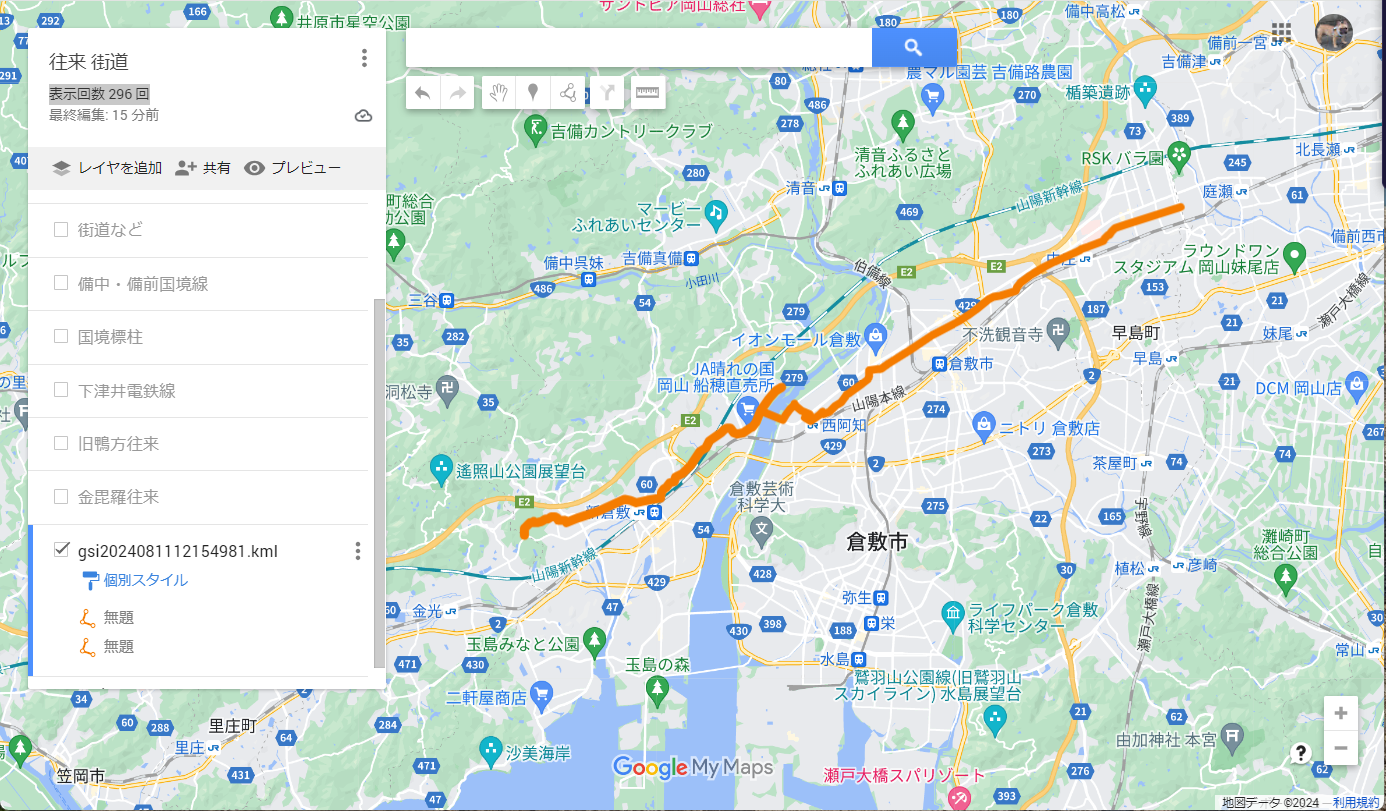Open the プレビュー preview
Viewport: 1386px width, 811px height.
(x=293, y=168)
